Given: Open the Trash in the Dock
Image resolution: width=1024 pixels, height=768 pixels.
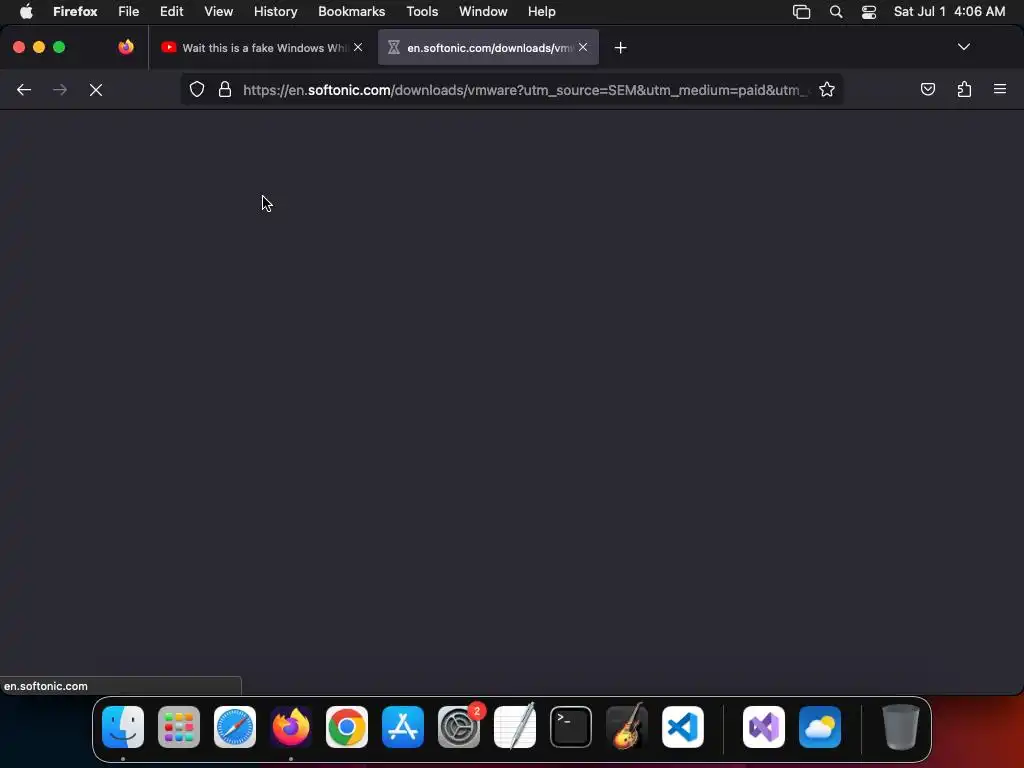Looking at the screenshot, I should [901, 727].
